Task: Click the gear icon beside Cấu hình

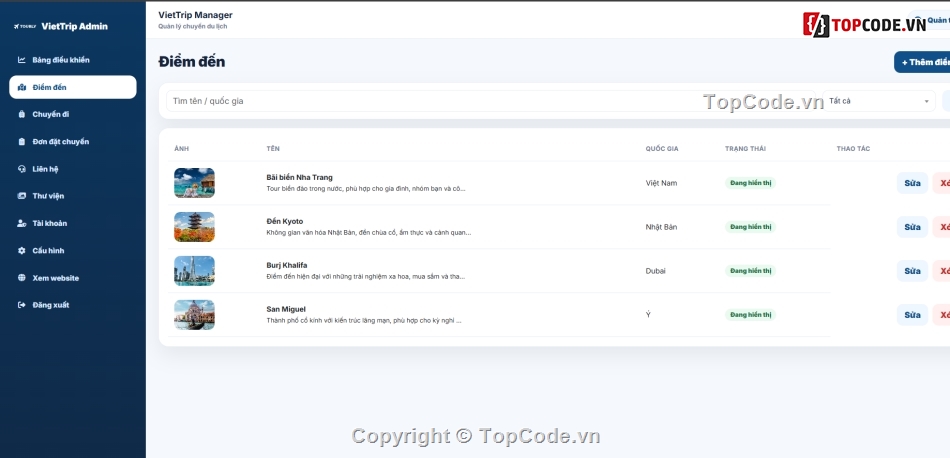Action: pyautogui.click(x=22, y=251)
